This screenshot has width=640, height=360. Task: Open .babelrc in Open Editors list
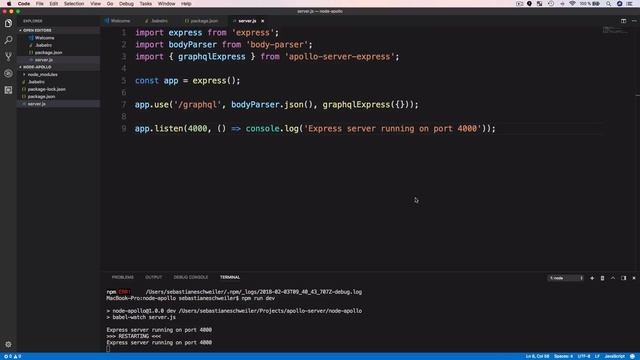click(x=43, y=45)
